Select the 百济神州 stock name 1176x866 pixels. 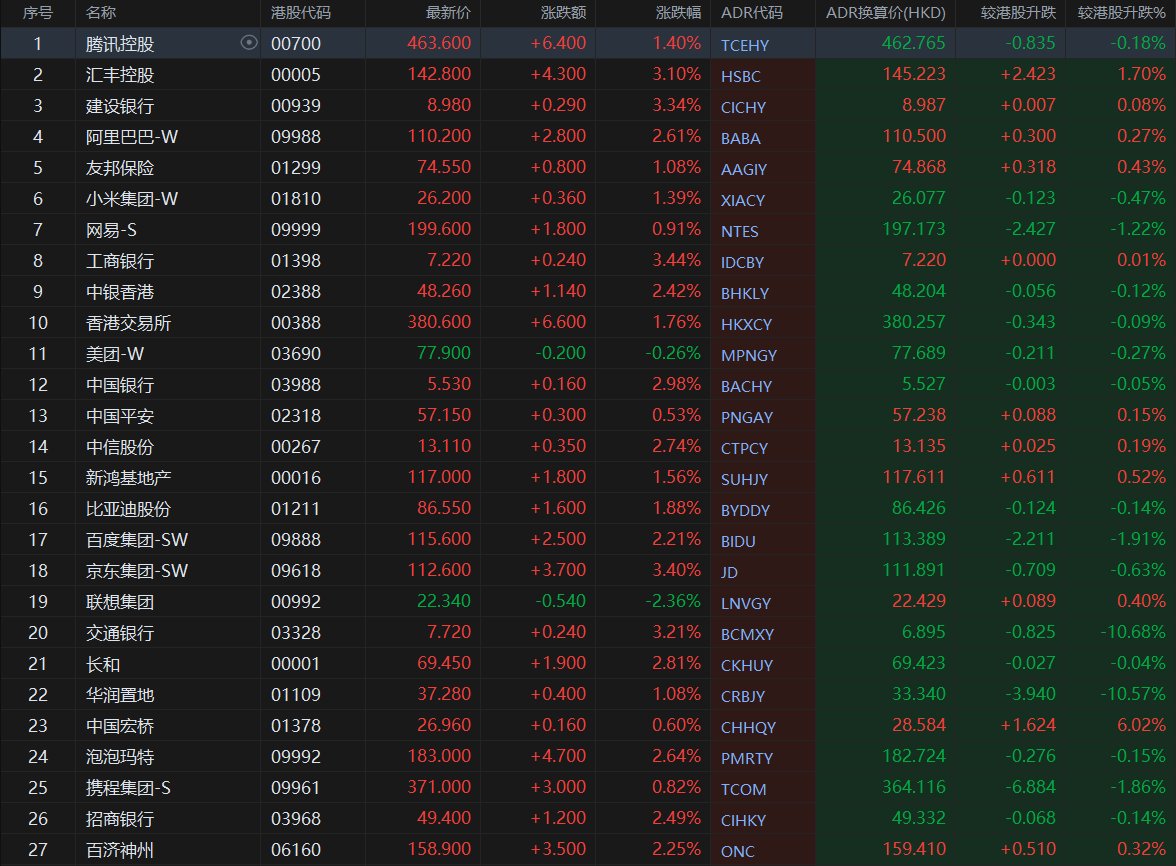(120, 850)
